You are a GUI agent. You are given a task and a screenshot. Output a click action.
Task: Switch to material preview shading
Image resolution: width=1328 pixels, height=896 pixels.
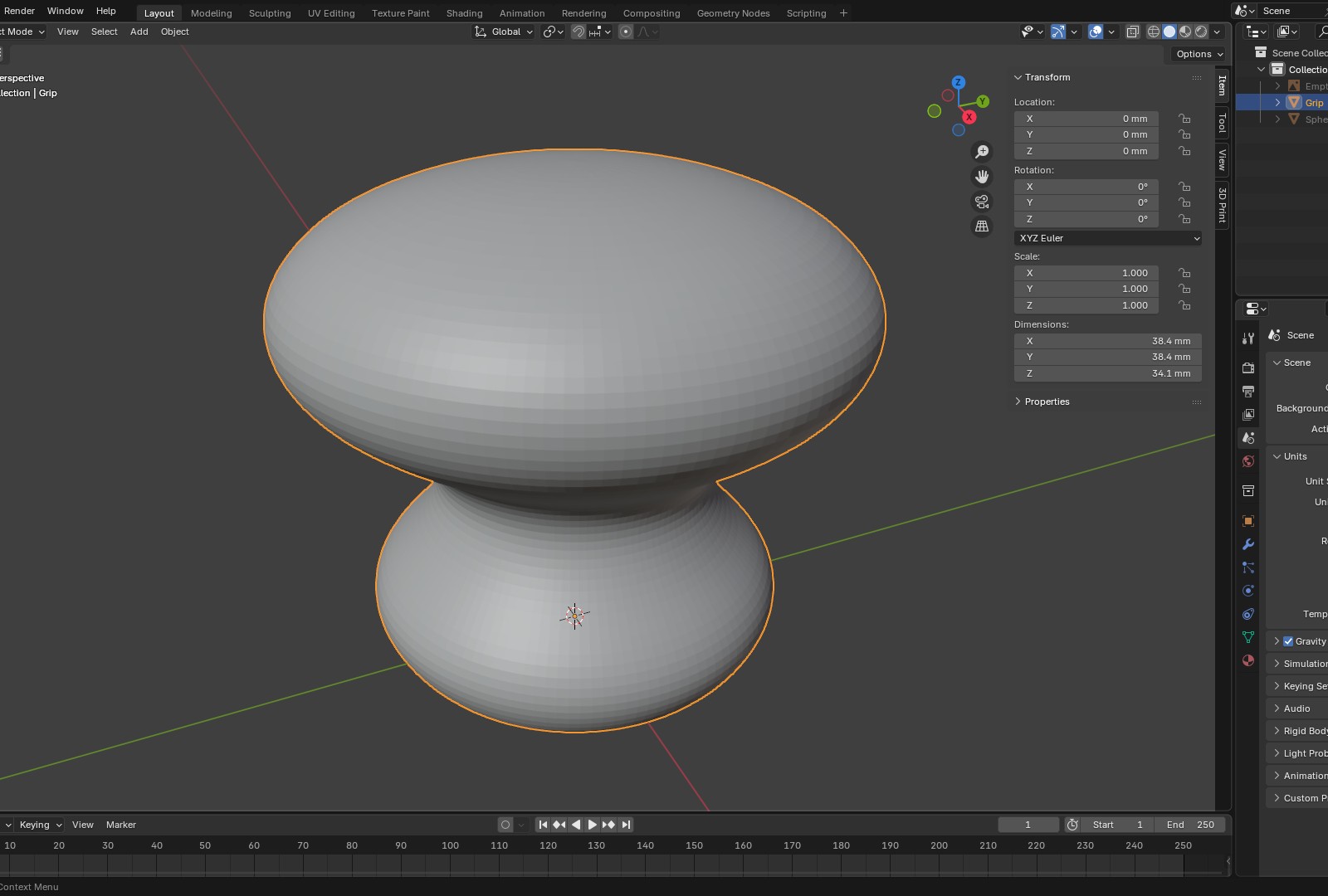(x=1185, y=32)
